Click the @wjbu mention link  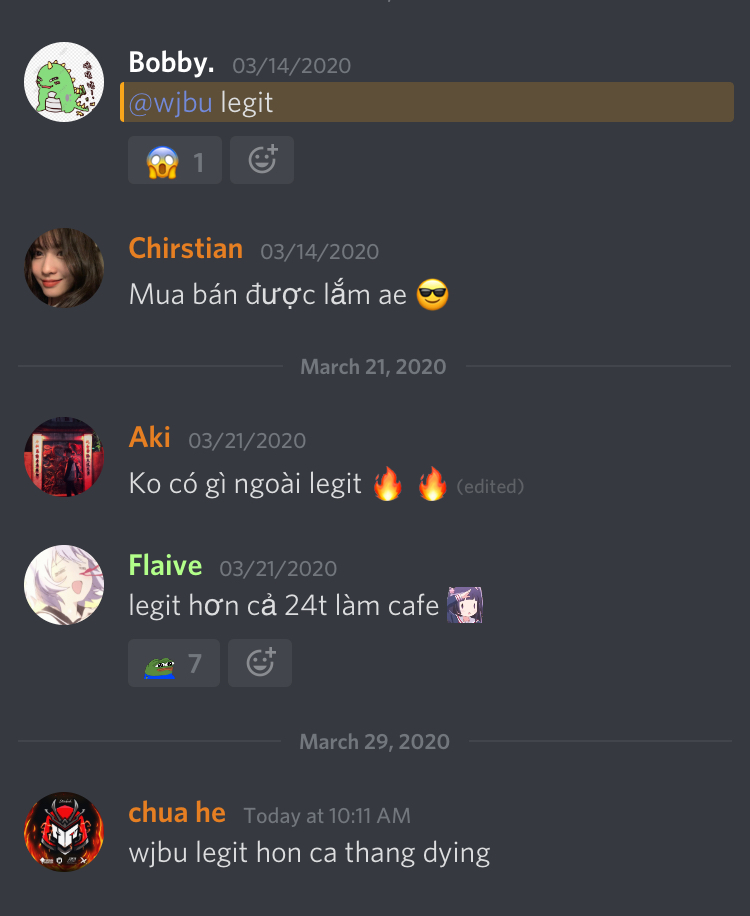tap(171, 103)
